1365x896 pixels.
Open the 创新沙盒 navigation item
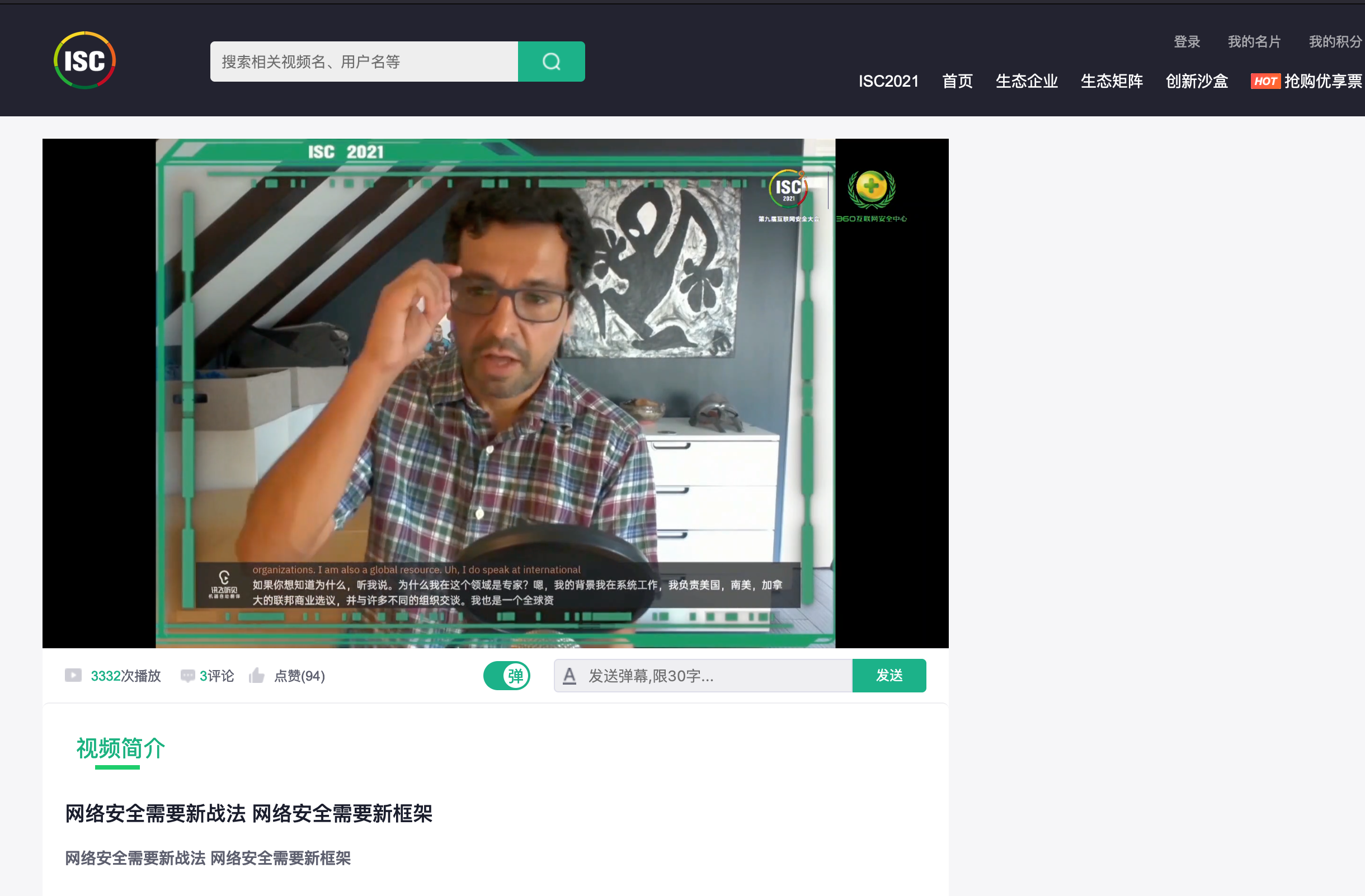tap(1197, 81)
